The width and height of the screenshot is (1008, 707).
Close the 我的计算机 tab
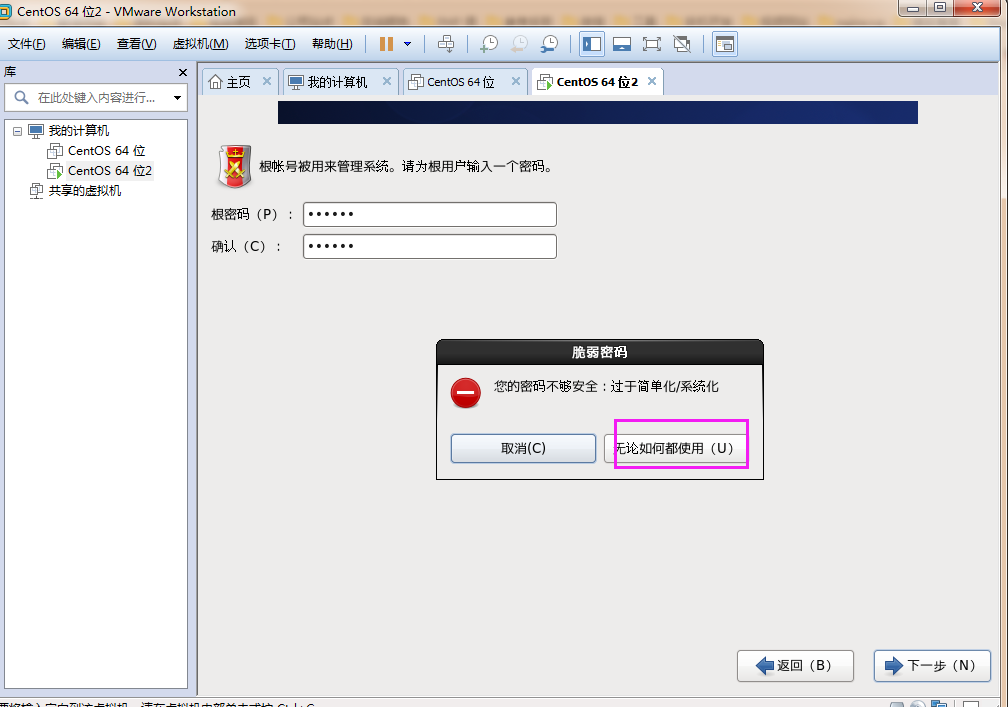[387, 81]
